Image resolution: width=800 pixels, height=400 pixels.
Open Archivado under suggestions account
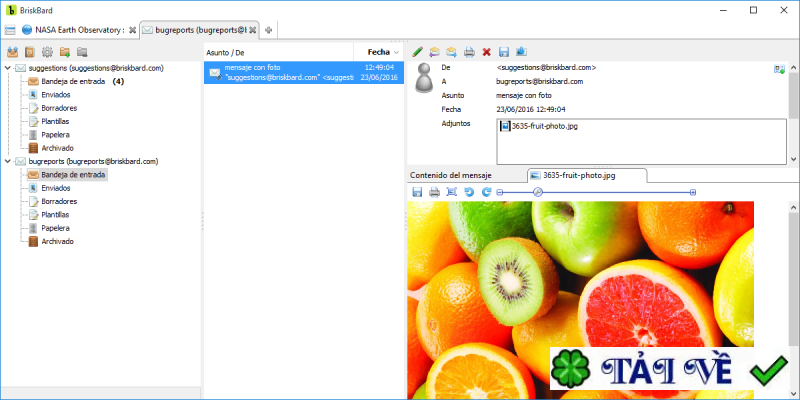(x=51, y=148)
